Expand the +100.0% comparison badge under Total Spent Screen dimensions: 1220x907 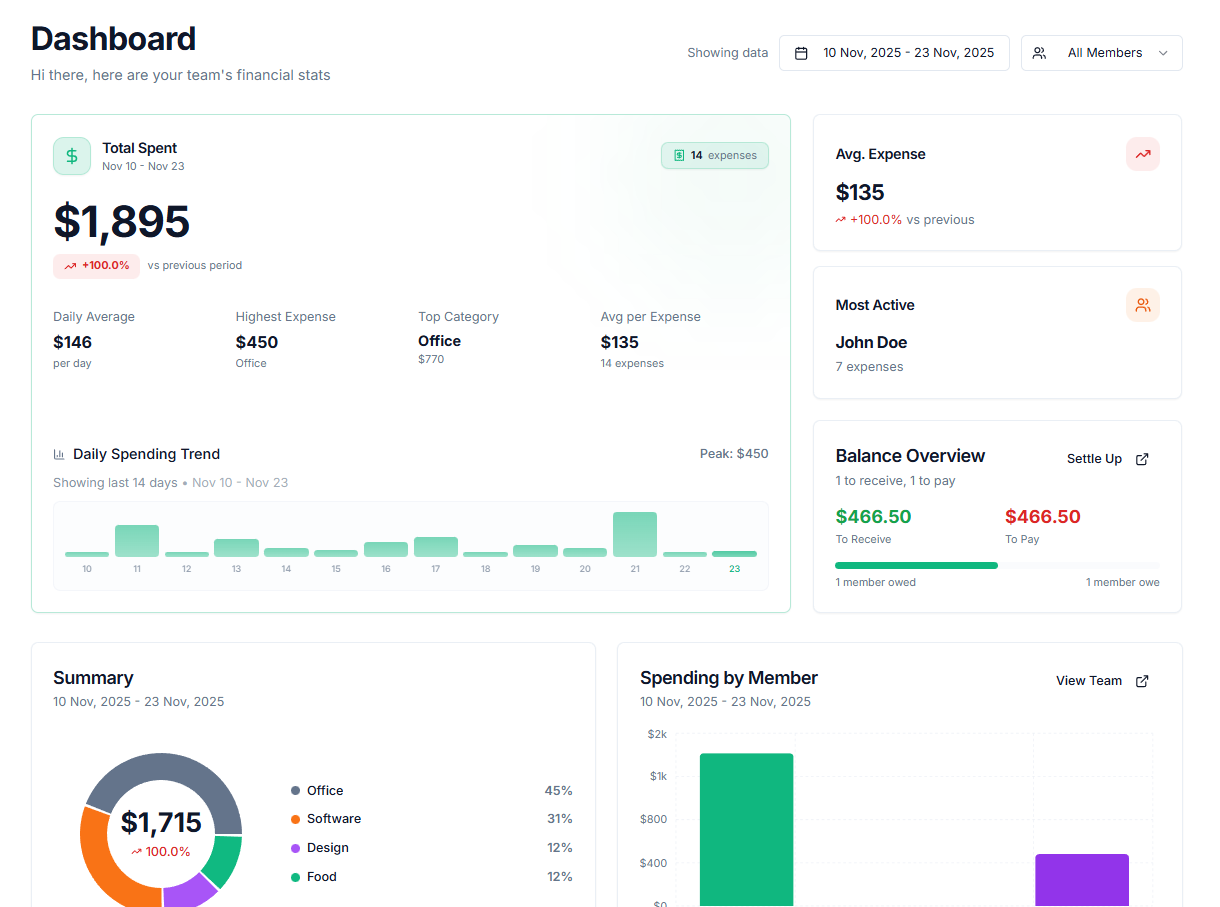tap(96, 265)
